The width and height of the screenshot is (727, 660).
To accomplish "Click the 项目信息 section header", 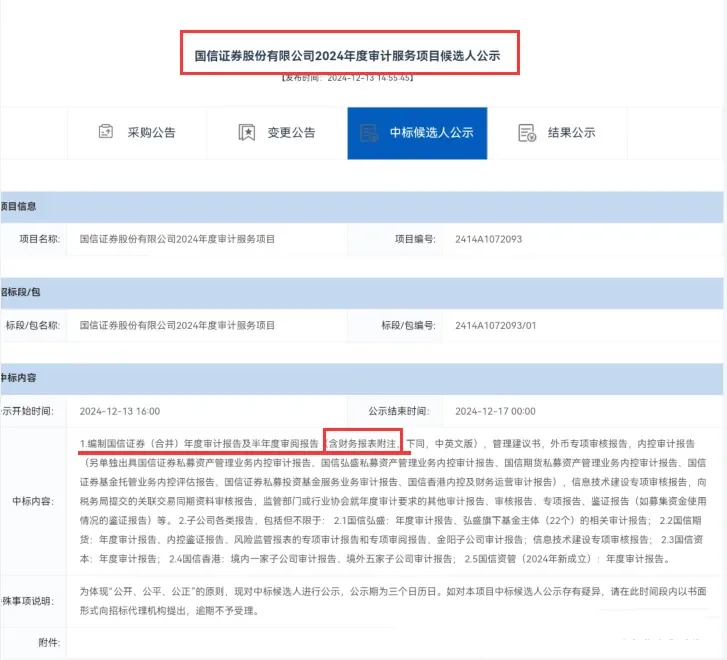I will pyautogui.click(x=362, y=207).
